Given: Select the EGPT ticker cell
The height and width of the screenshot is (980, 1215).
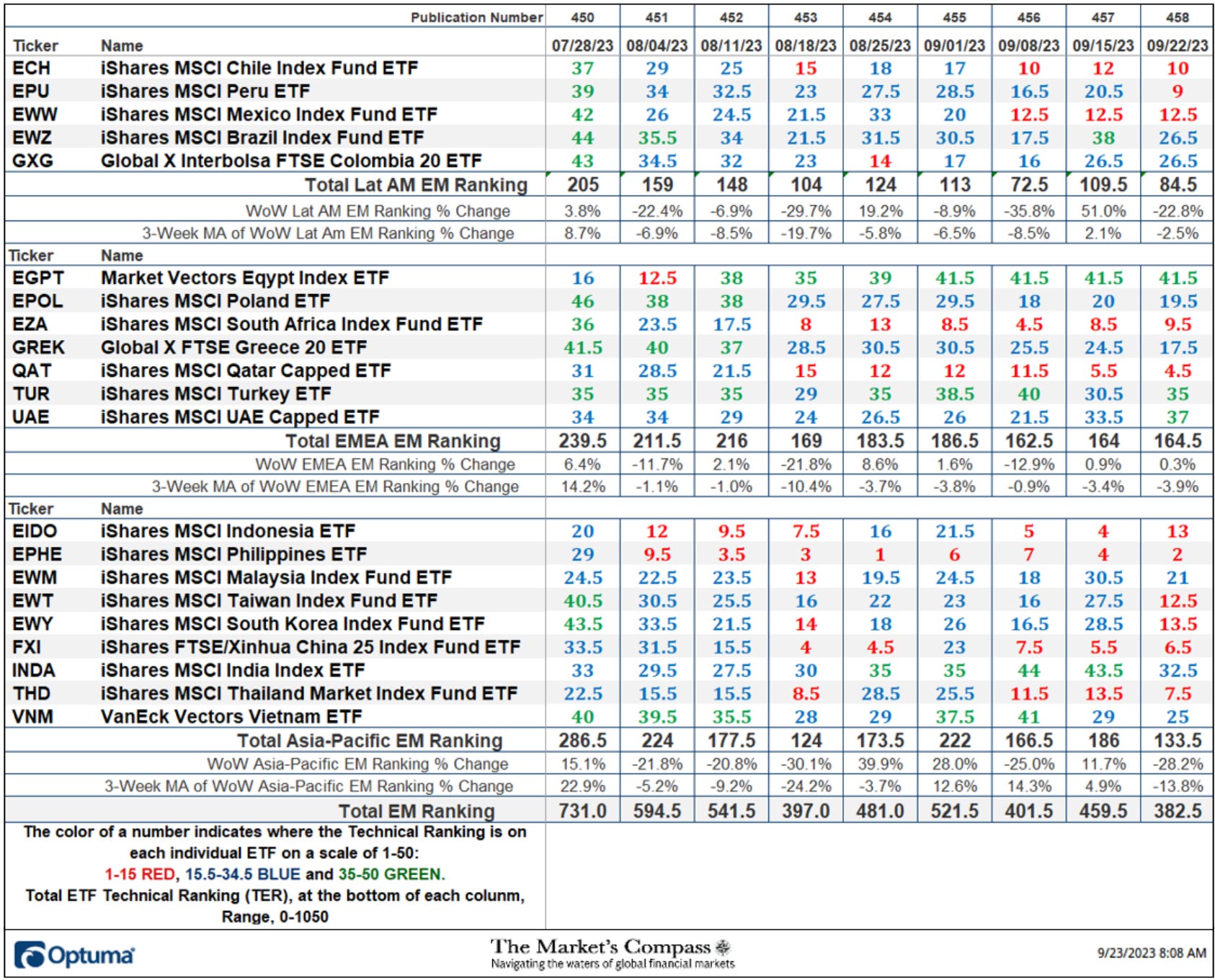Looking at the screenshot, I should 38,278.
